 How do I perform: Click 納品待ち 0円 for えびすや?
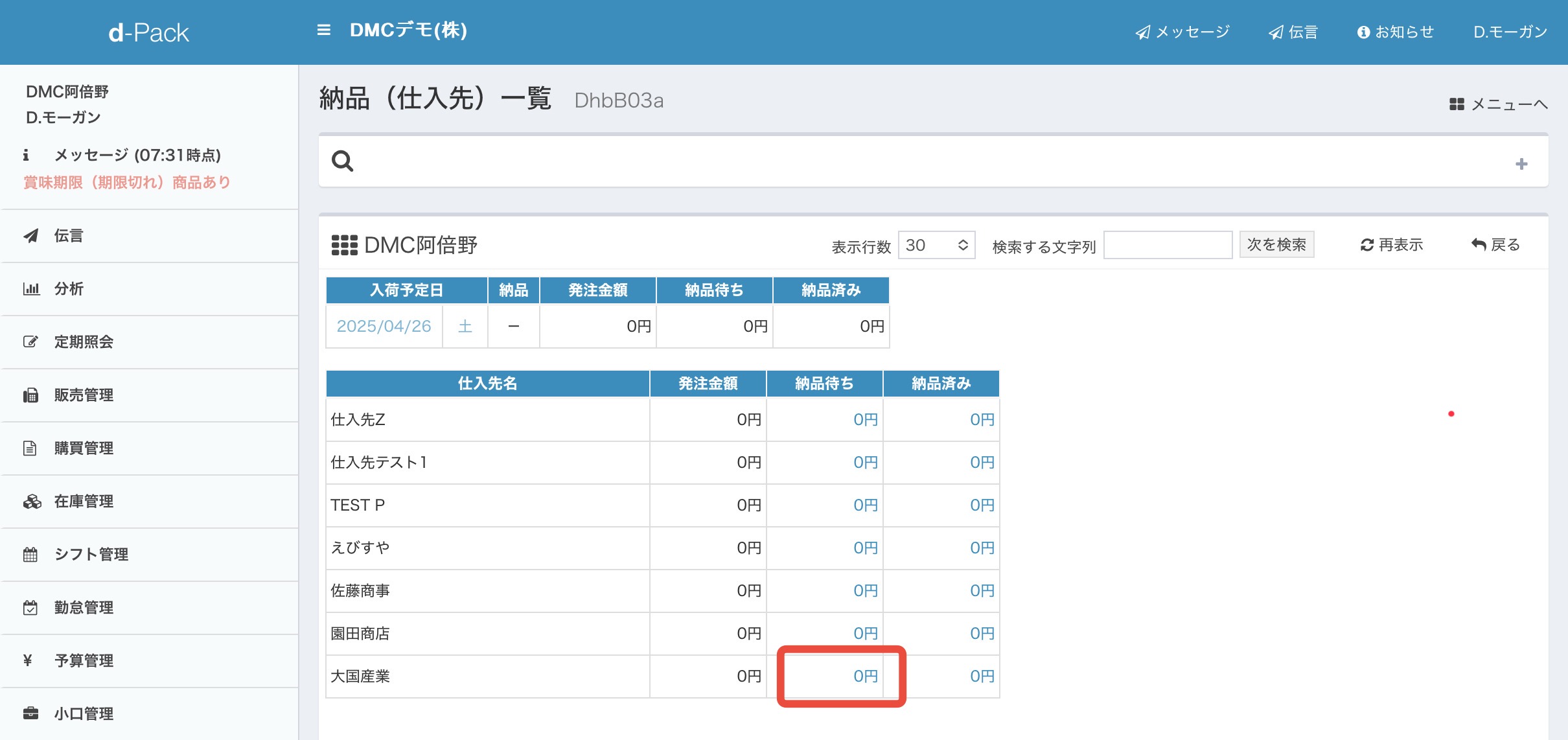[x=865, y=548]
